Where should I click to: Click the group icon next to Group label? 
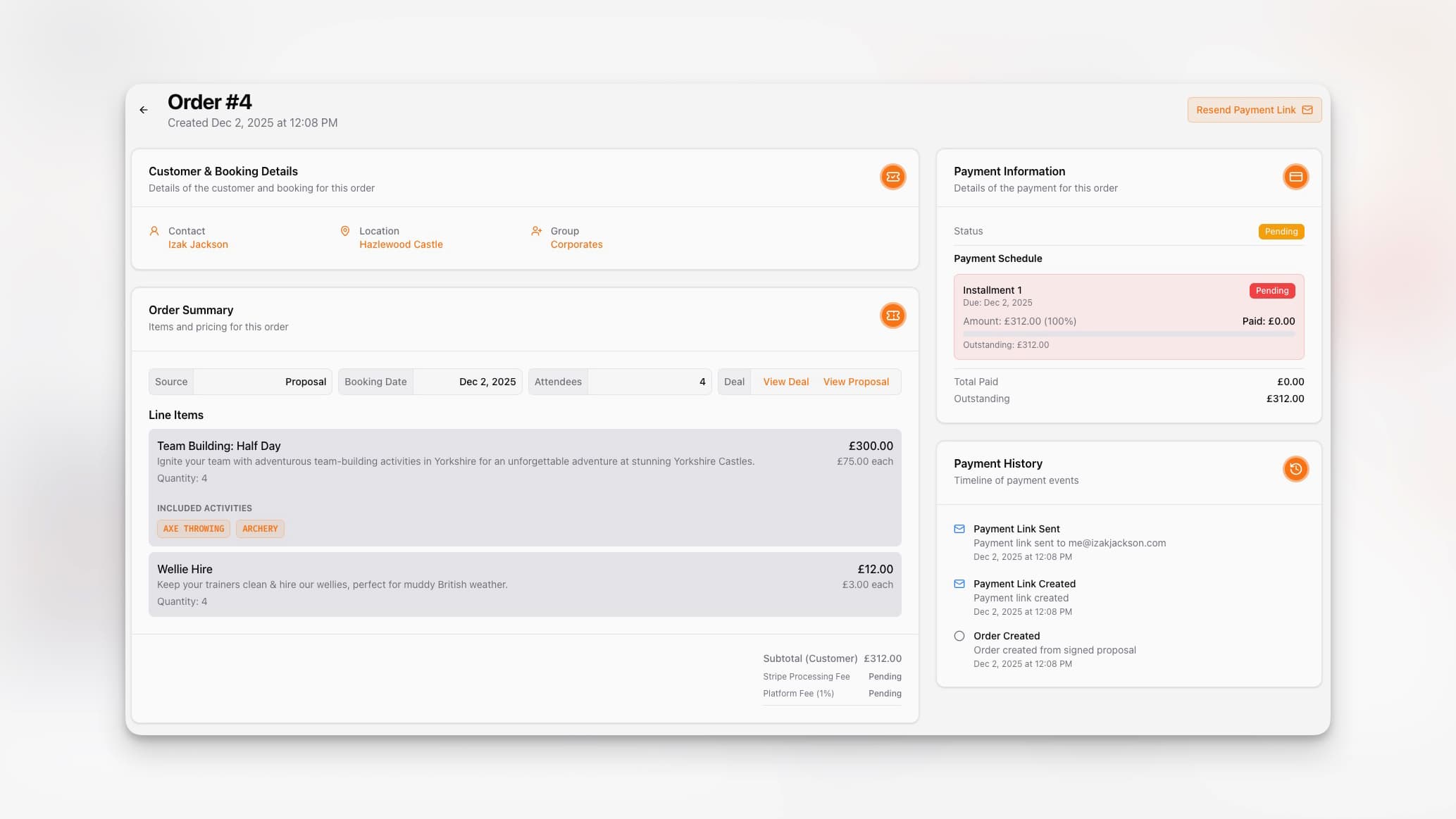click(536, 231)
